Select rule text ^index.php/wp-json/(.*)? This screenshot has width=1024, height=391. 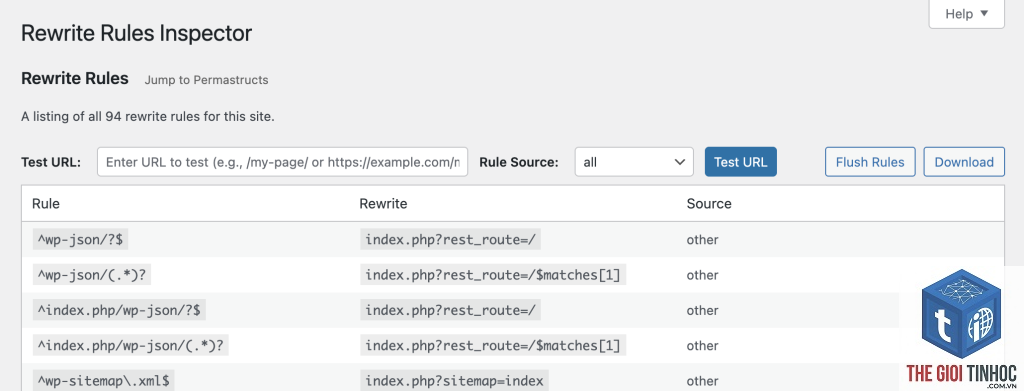[x=131, y=345]
